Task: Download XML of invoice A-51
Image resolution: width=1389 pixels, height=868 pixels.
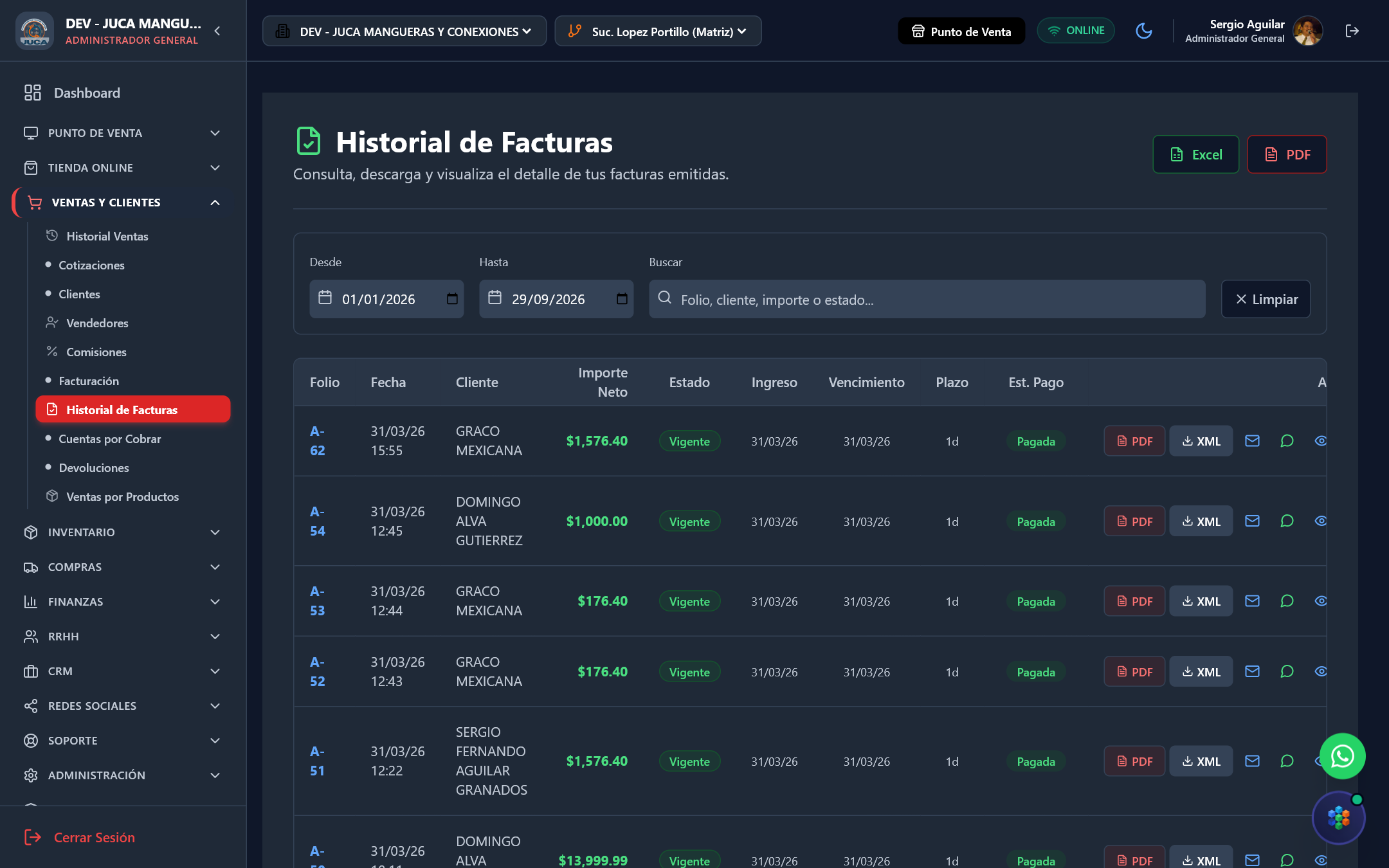Action: pos(1201,761)
